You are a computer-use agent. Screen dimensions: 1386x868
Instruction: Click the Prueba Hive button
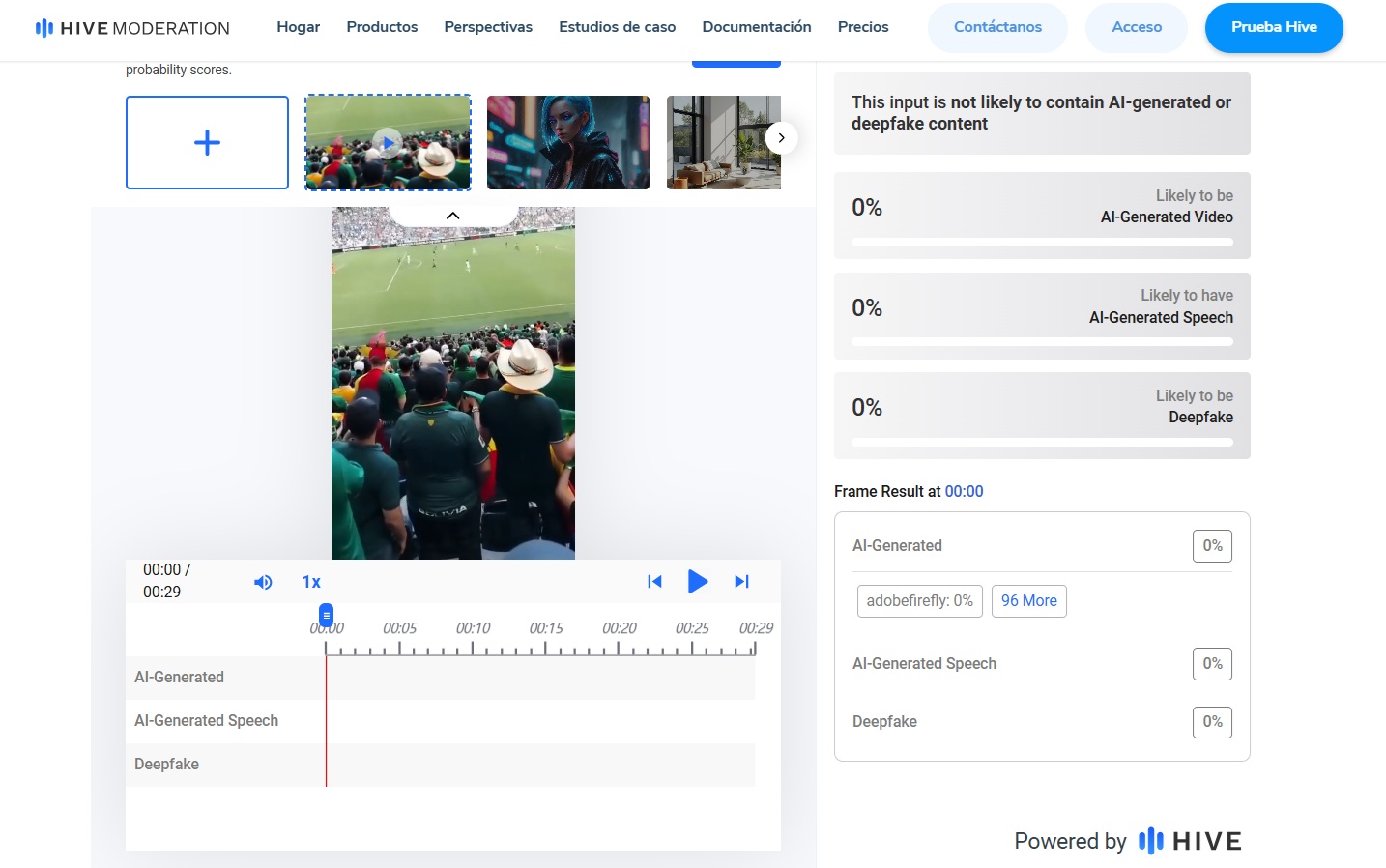pyautogui.click(x=1273, y=27)
